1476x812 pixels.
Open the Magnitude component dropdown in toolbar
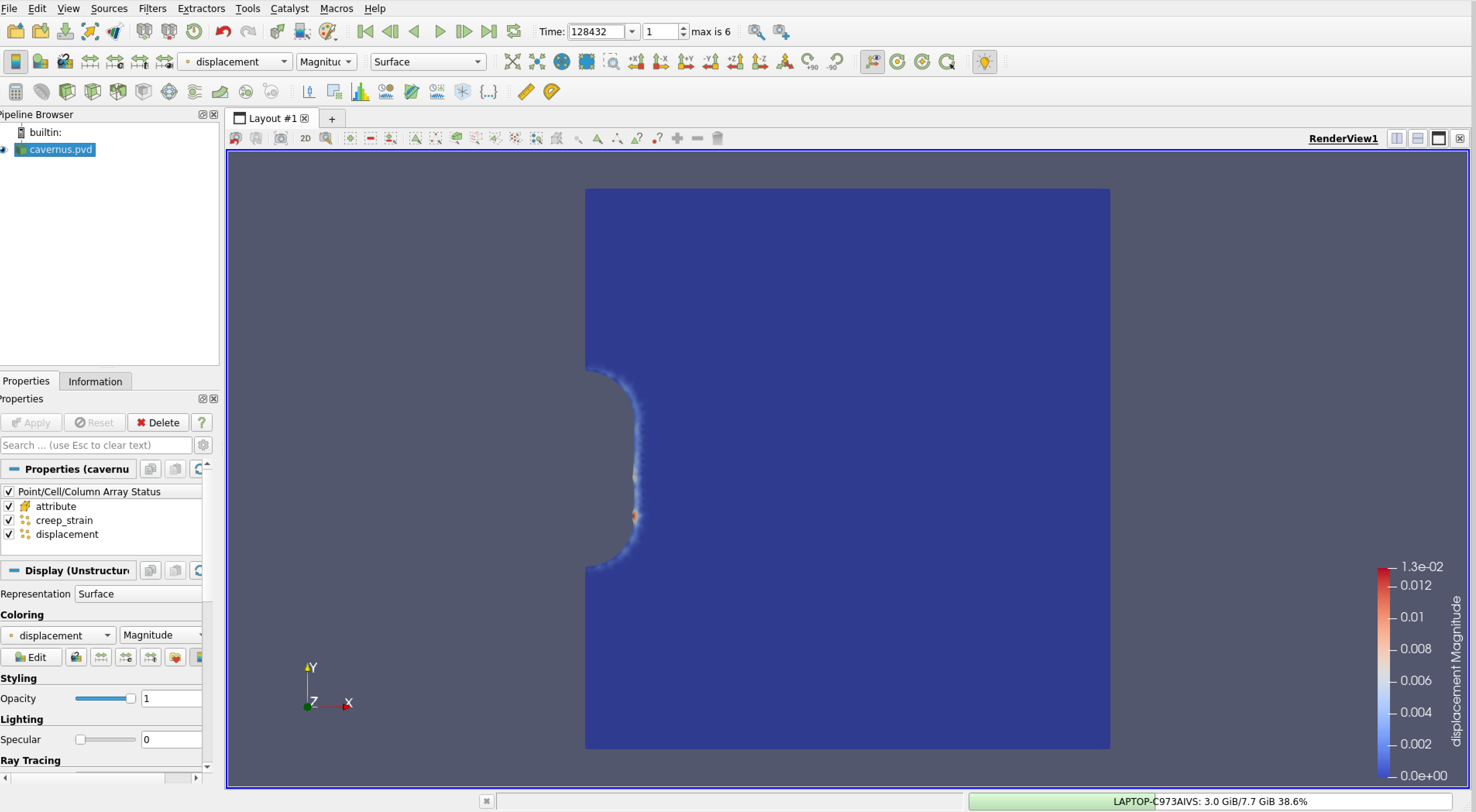pyautogui.click(x=326, y=61)
